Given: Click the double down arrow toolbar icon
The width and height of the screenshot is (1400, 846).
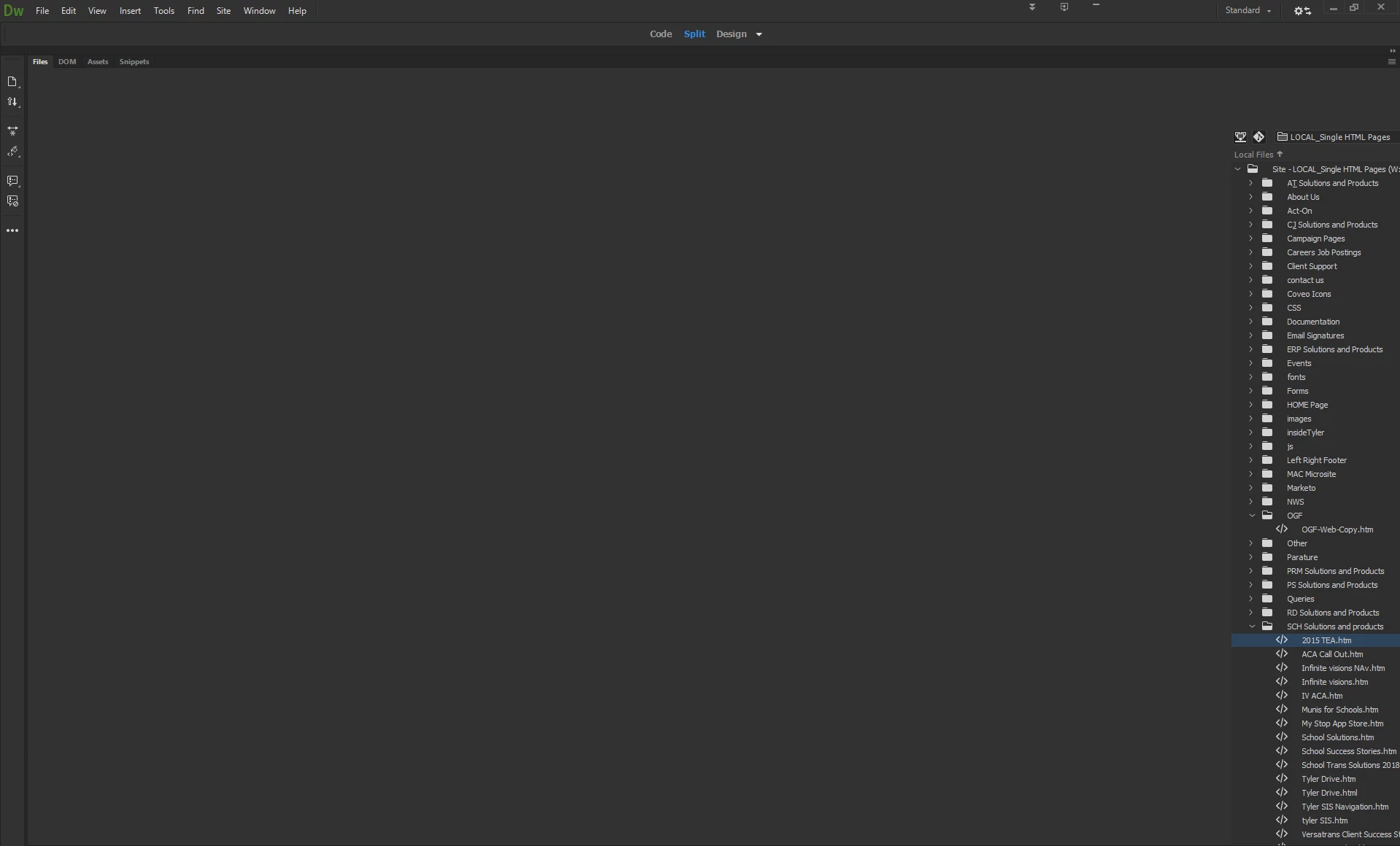Looking at the screenshot, I should (x=1032, y=7).
